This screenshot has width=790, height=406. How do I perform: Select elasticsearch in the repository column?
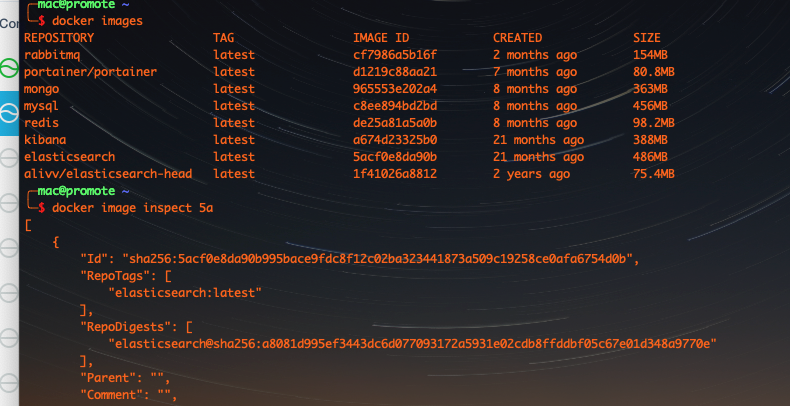[70, 157]
